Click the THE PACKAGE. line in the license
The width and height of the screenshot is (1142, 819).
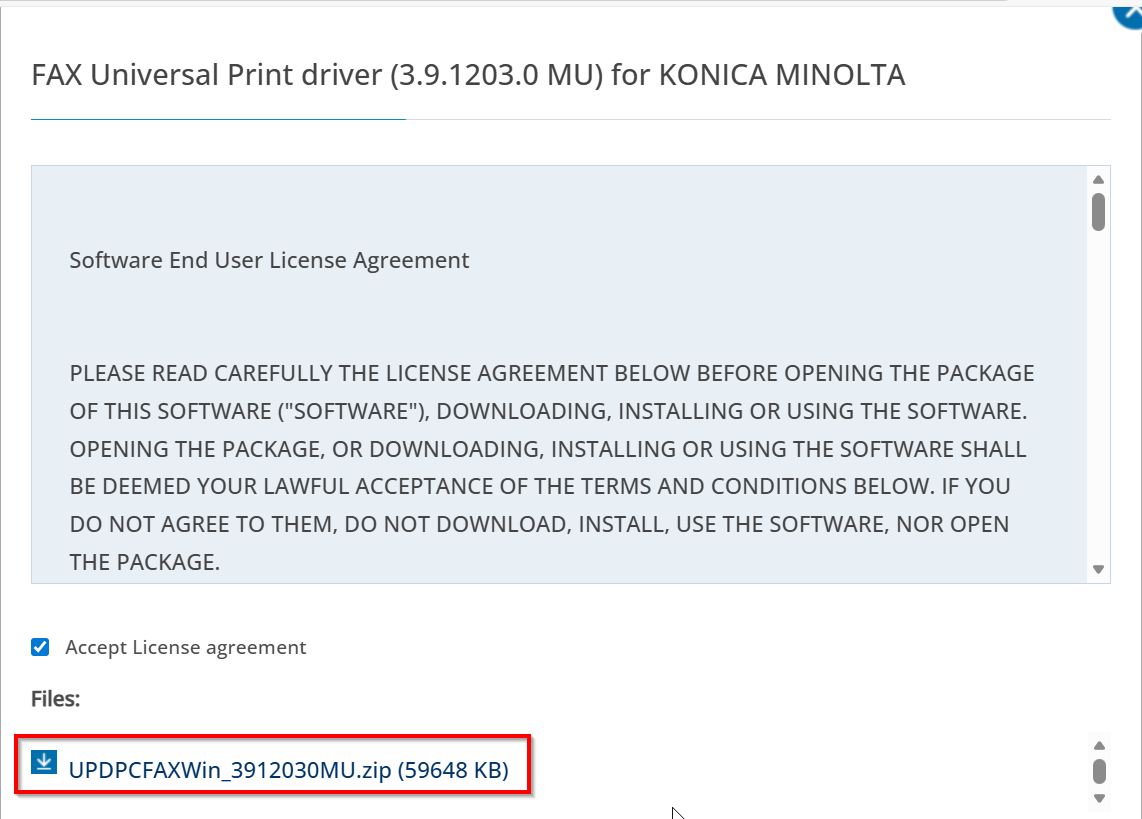(x=144, y=562)
